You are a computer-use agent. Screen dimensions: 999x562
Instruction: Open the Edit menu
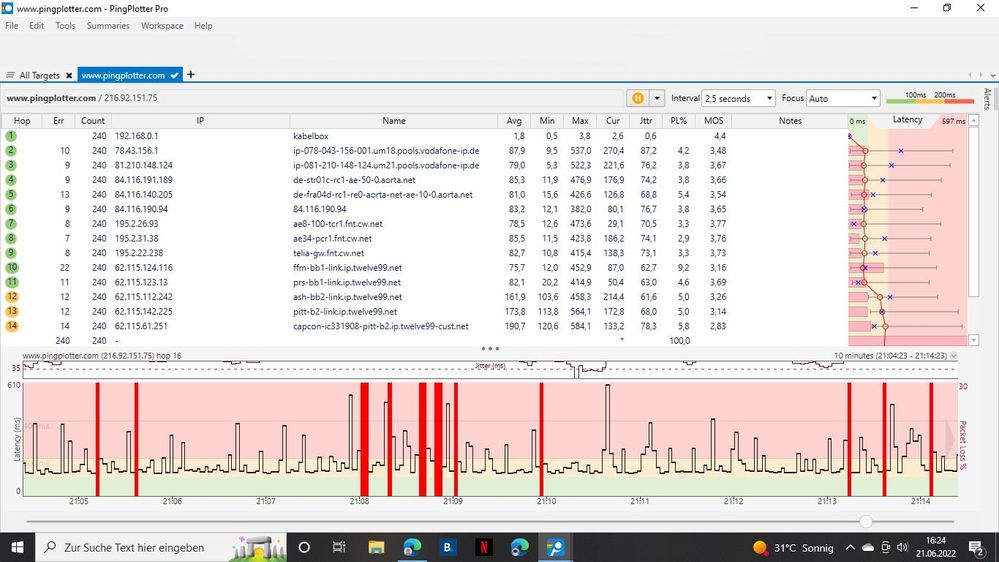[x=36, y=25]
